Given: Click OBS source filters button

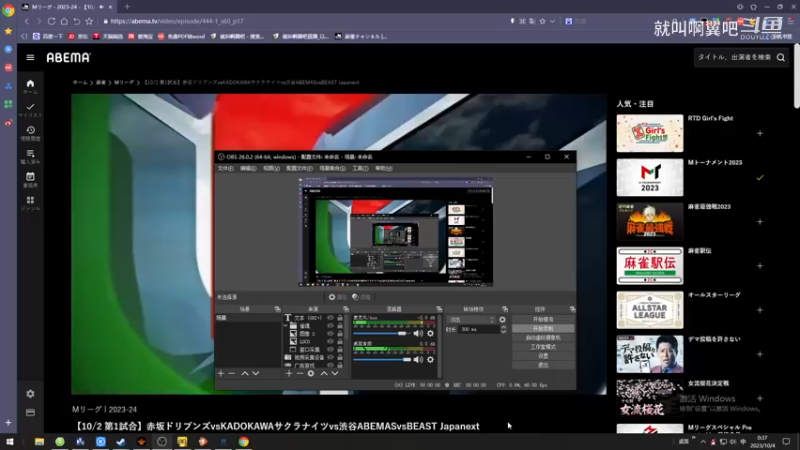Looking at the screenshot, I should pyautogui.click(x=361, y=297).
